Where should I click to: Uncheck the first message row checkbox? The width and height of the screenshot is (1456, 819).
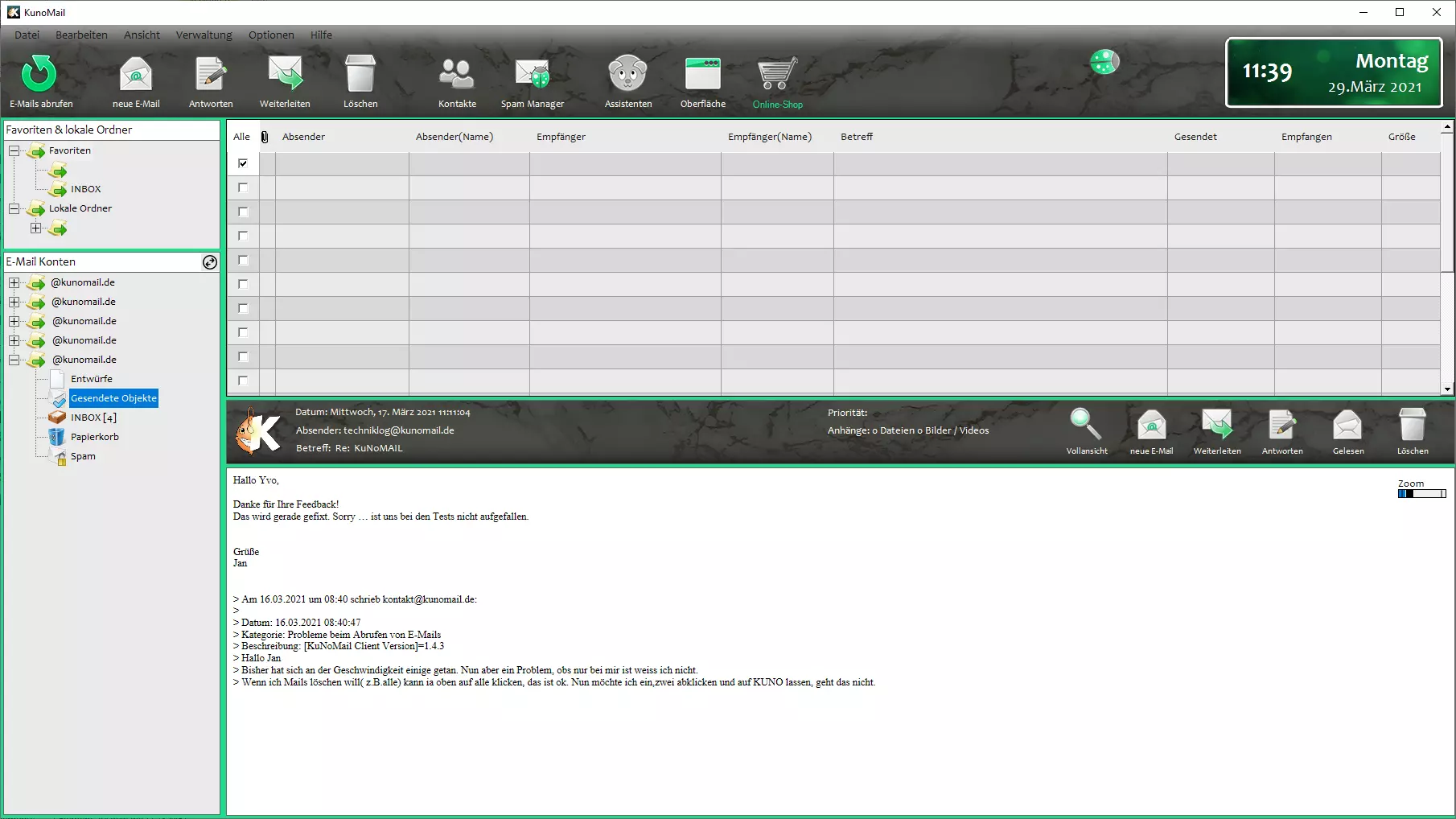243,163
